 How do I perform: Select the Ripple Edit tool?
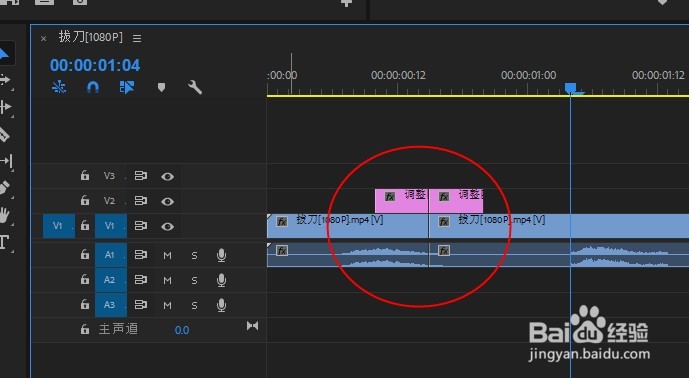(x=5, y=107)
